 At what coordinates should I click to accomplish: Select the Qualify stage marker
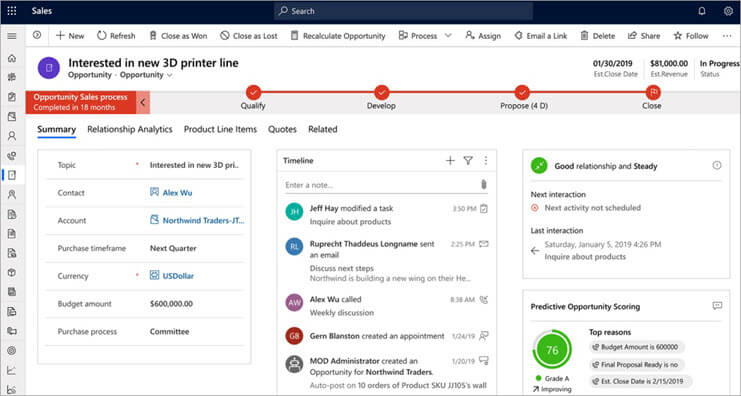(x=253, y=92)
